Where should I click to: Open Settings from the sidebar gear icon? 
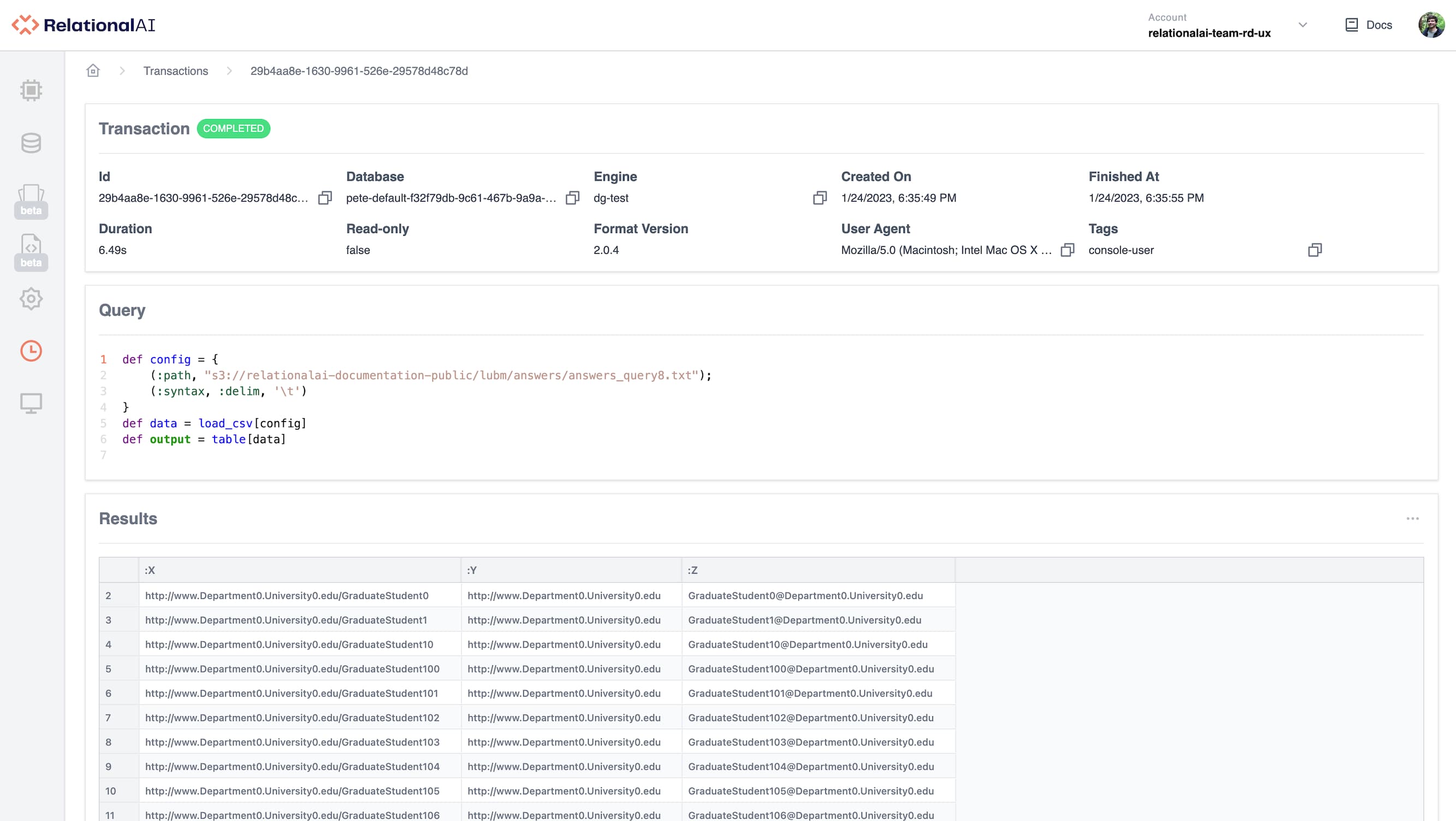click(x=31, y=299)
